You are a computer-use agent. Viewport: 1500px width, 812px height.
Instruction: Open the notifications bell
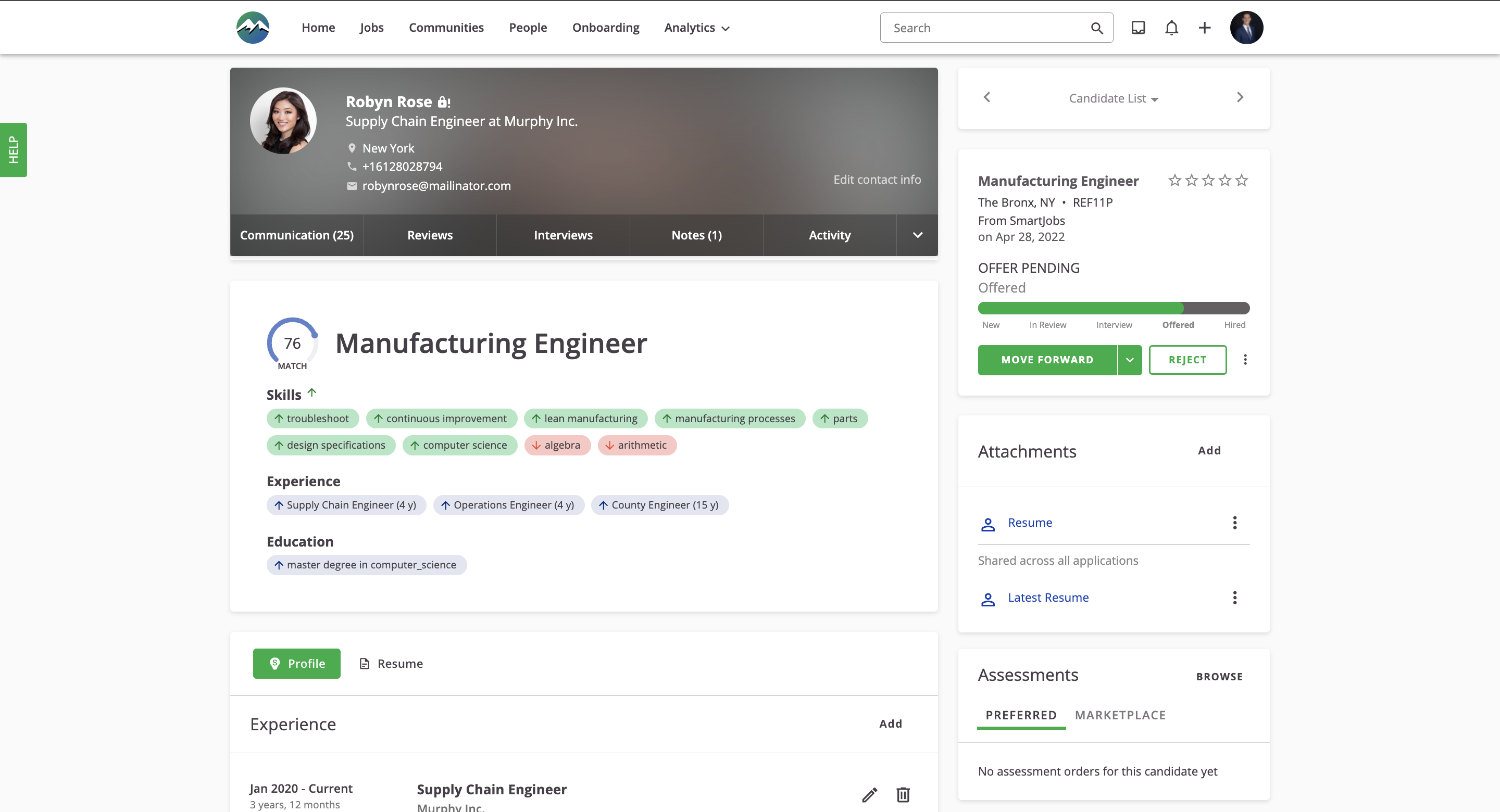point(1171,28)
